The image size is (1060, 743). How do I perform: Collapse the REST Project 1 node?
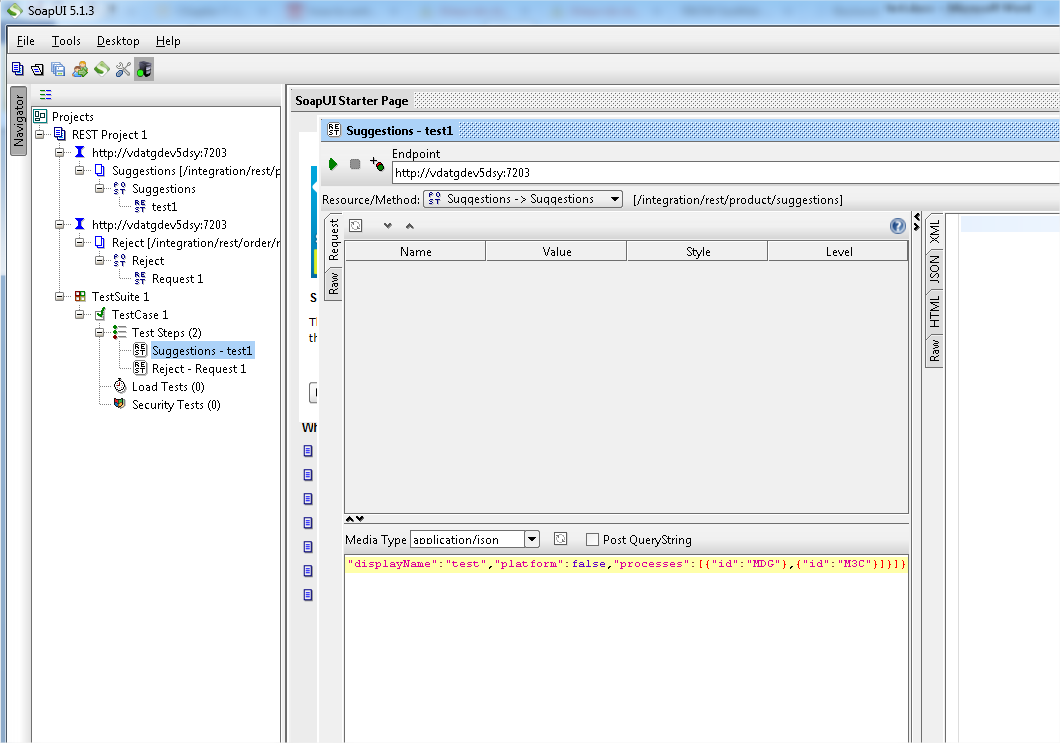40,135
